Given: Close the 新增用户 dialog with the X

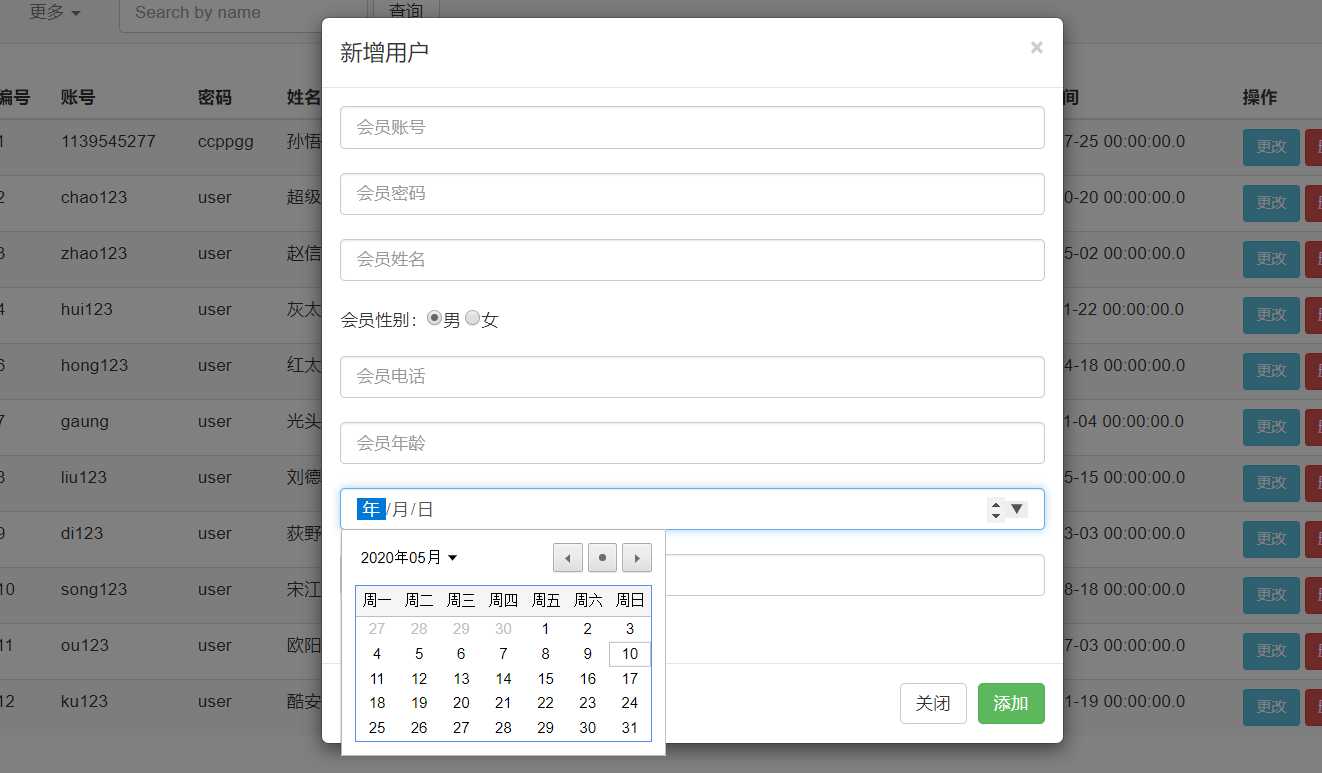Looking at the screenshot, I should pos(1036,47).
